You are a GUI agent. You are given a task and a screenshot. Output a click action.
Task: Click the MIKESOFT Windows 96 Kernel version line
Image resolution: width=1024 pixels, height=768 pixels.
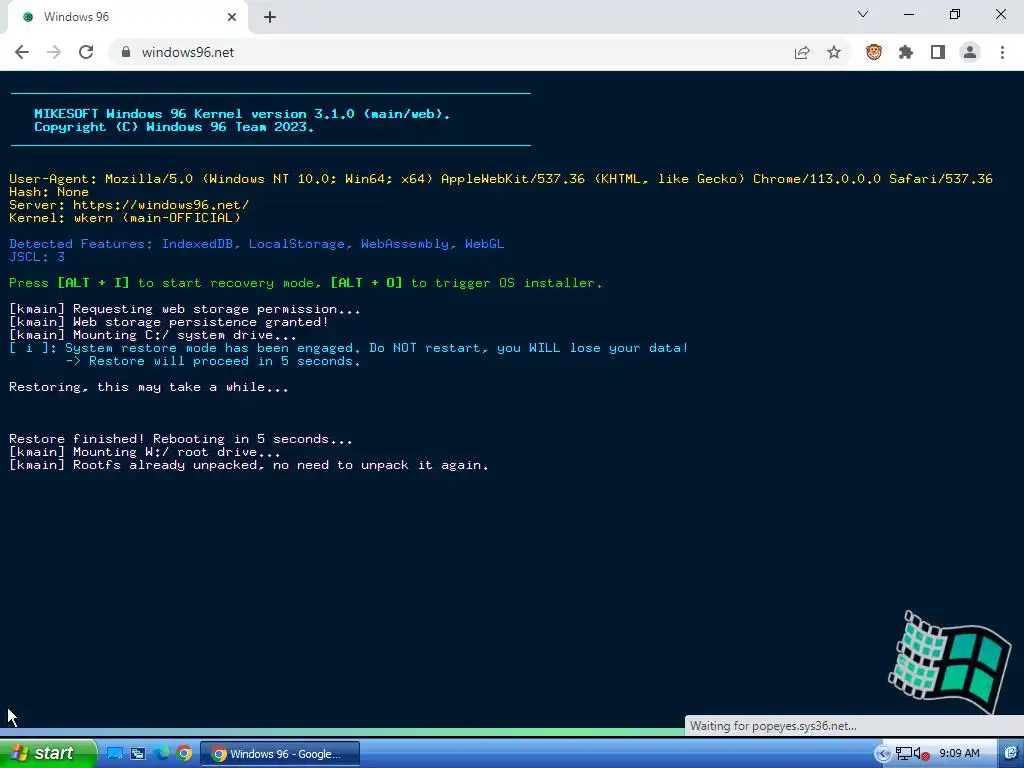[242, 114]
